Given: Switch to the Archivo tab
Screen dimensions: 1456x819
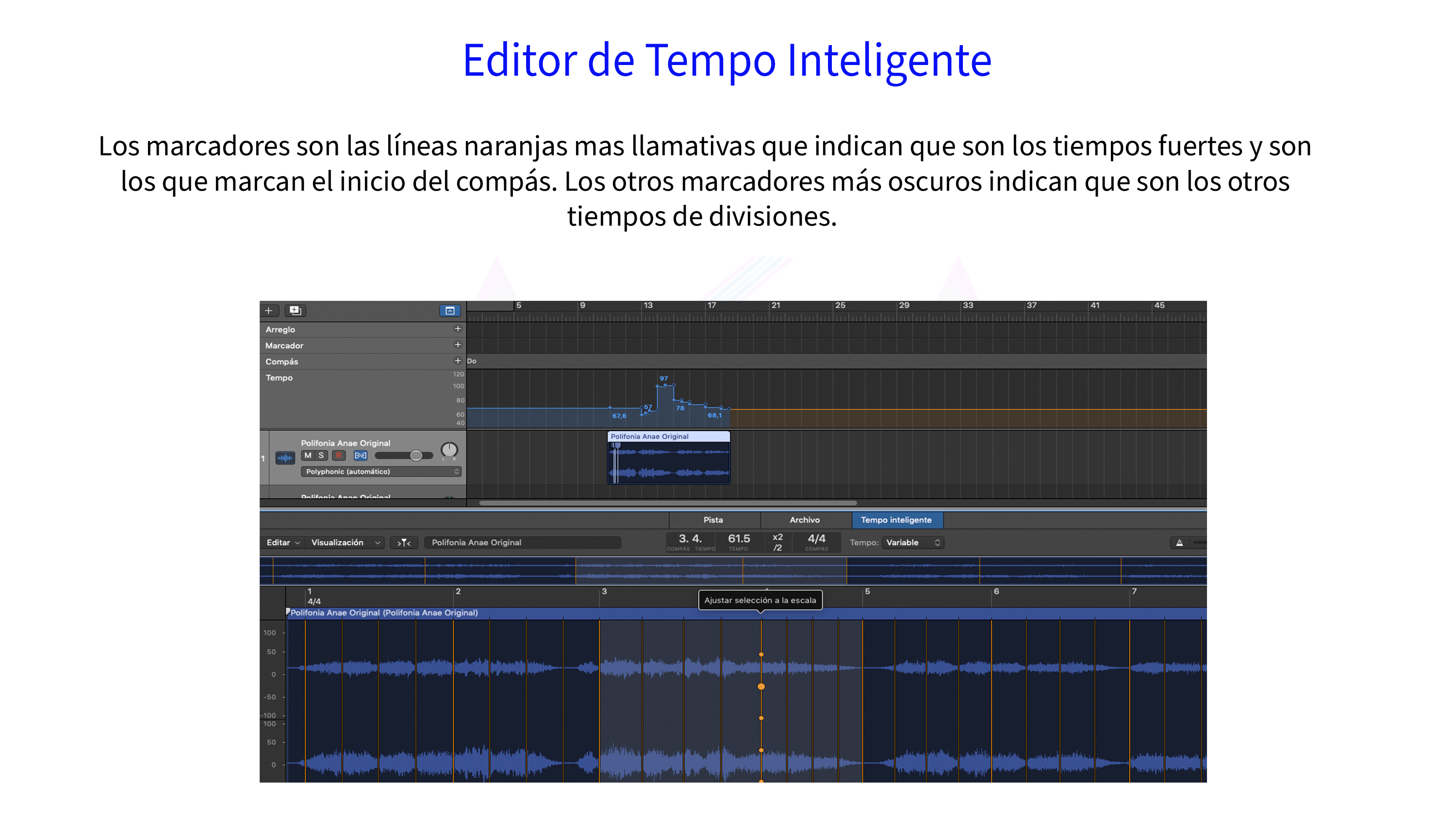Looking at the screenshot, I should click(805, 520).
